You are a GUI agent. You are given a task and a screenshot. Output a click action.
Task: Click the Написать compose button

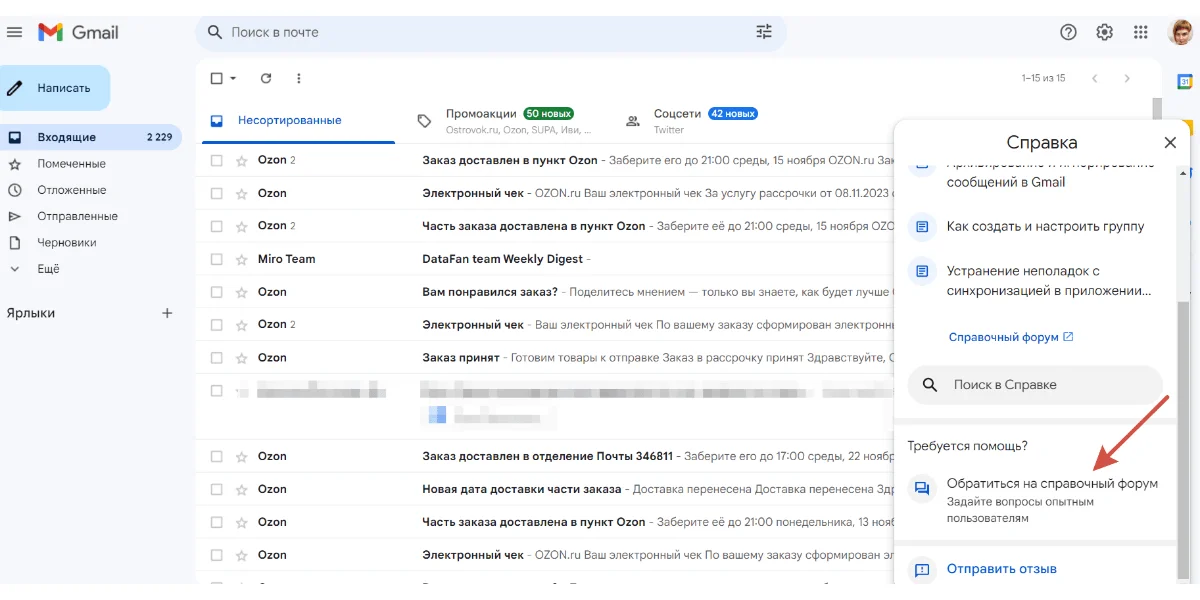pyautogui.click(x=55, y=88)
